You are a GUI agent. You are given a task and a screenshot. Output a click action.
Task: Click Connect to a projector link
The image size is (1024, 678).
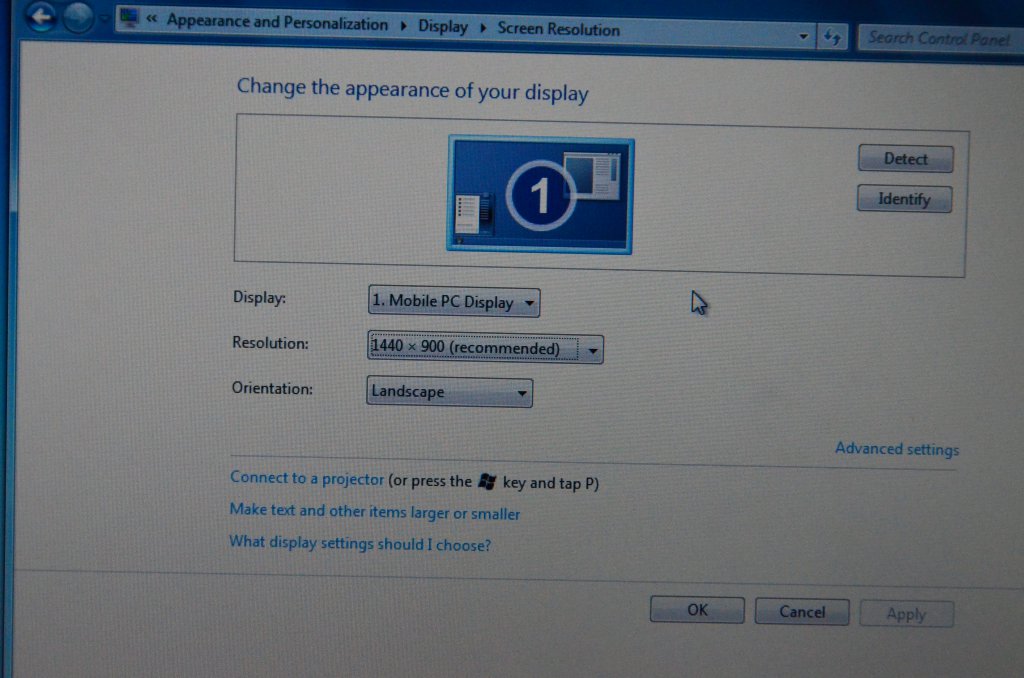(307, 478)
